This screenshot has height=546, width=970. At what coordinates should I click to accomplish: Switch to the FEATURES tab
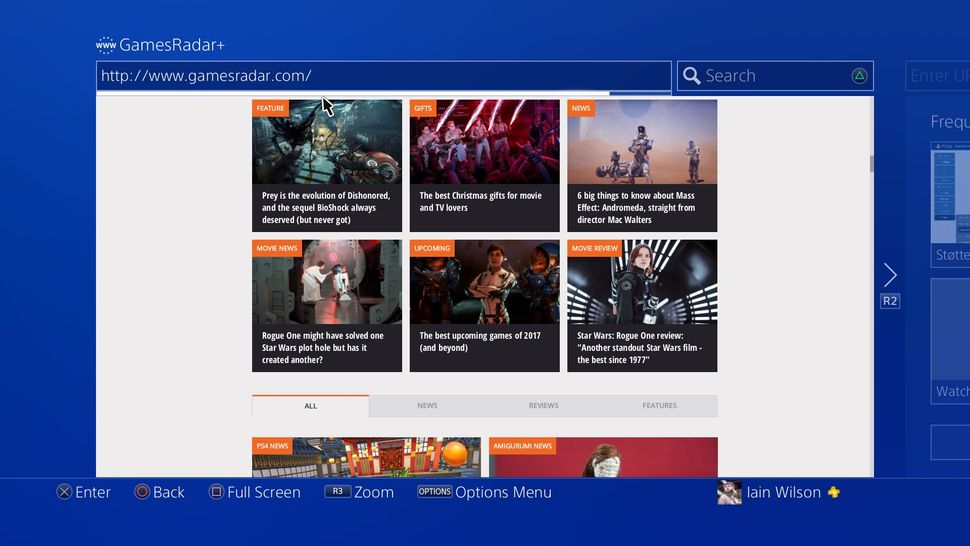[659, 406]
